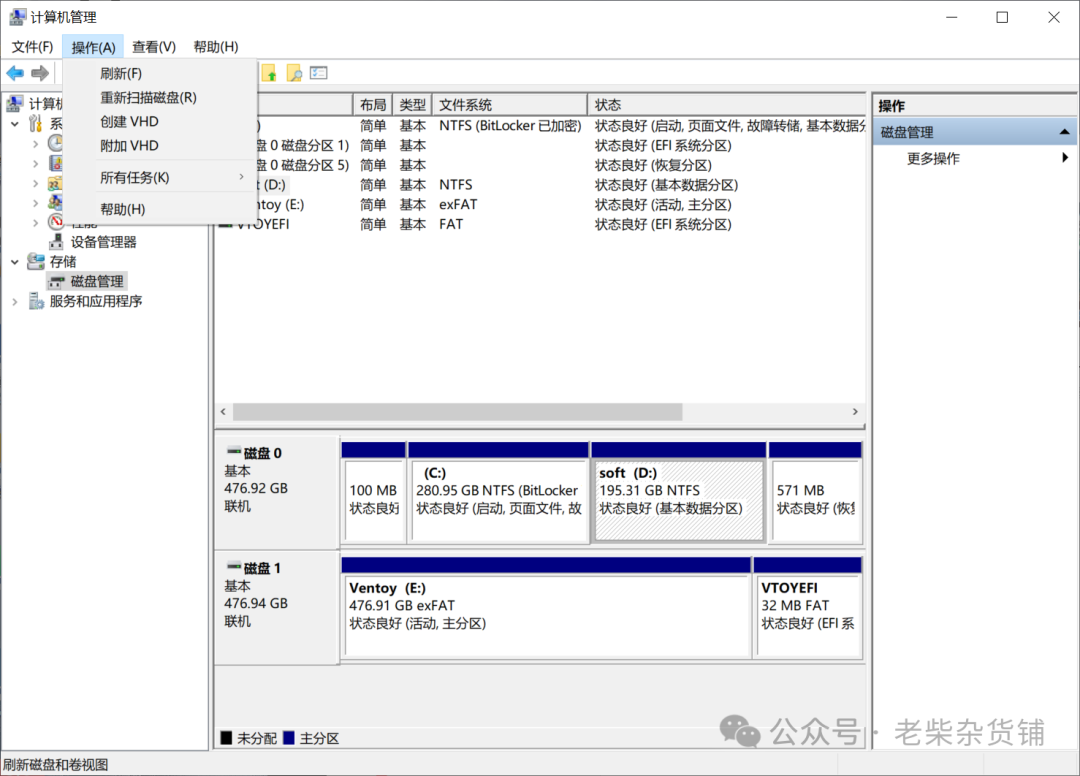Click the volume list scroll-right arrow
The height and width of the screenshot is (776, 1080).
pos(855,411)
